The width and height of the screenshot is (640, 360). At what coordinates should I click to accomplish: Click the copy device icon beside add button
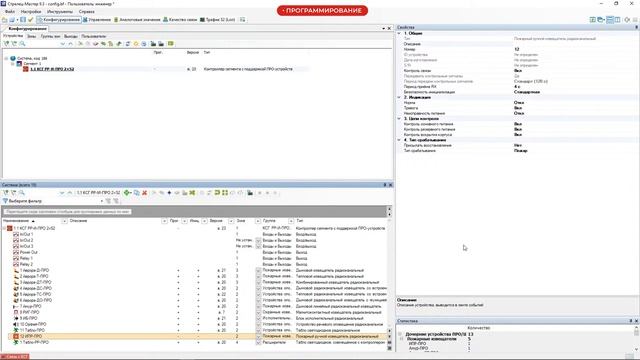point(137,193)
